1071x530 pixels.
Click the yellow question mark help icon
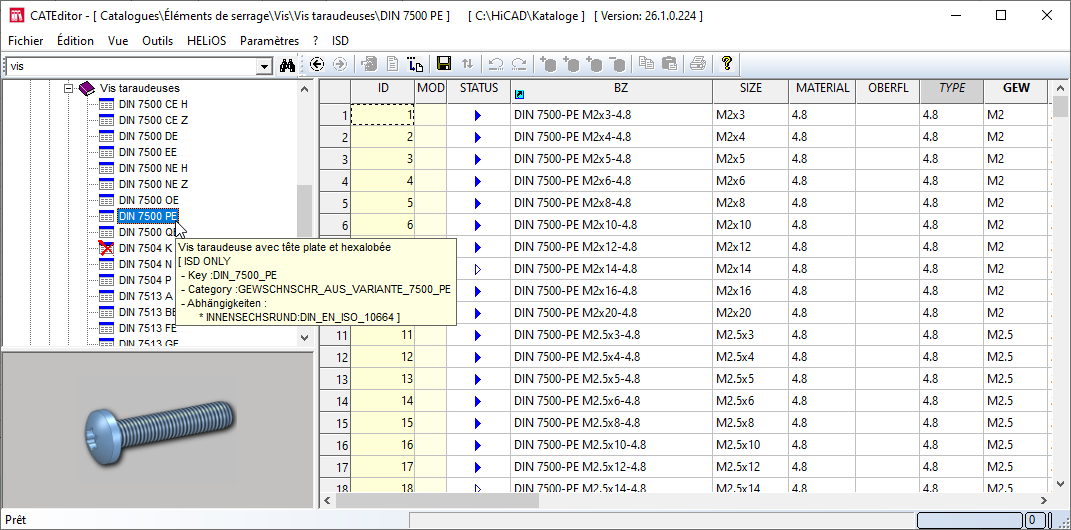pyautogui.click(x=727, y=64)
